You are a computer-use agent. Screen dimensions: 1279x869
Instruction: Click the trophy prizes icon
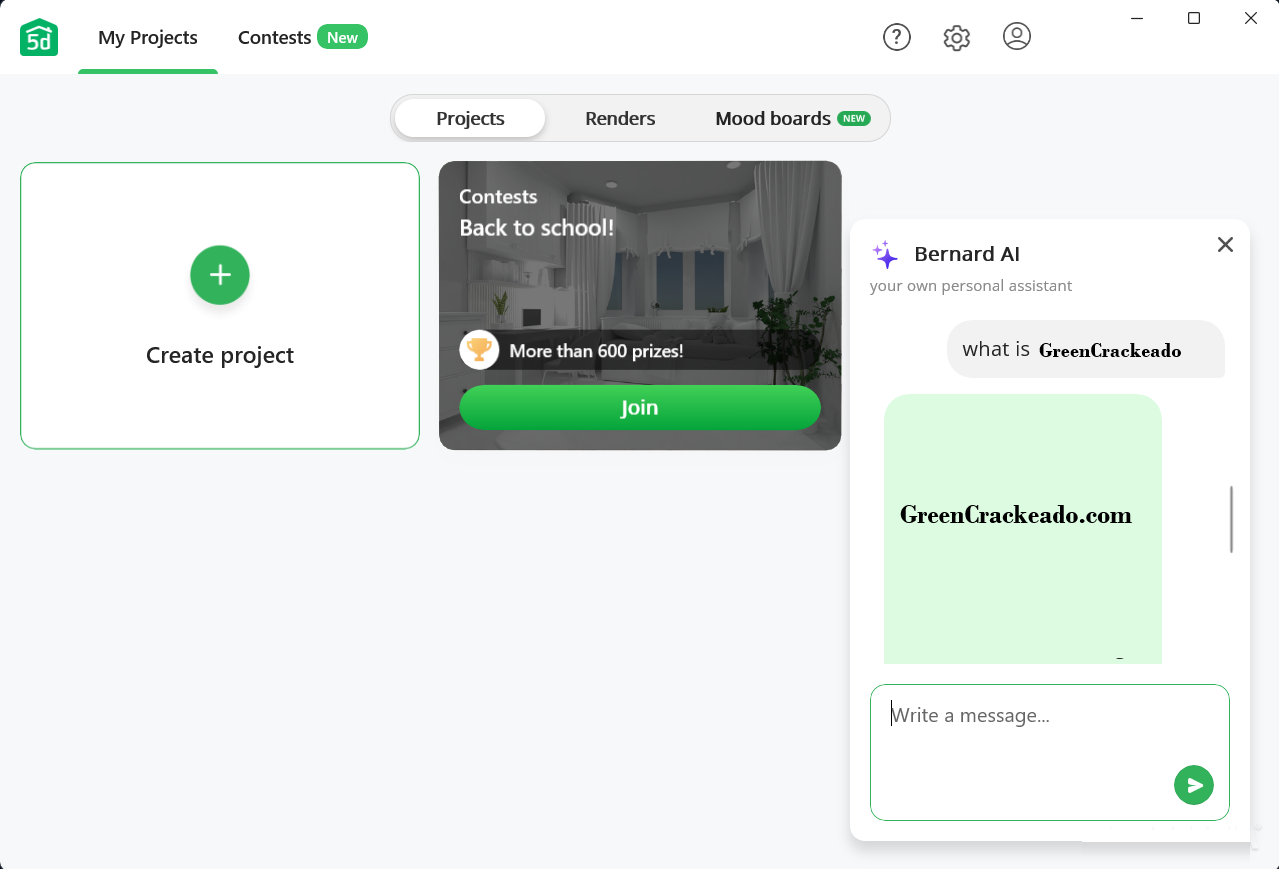coord(479,350)
